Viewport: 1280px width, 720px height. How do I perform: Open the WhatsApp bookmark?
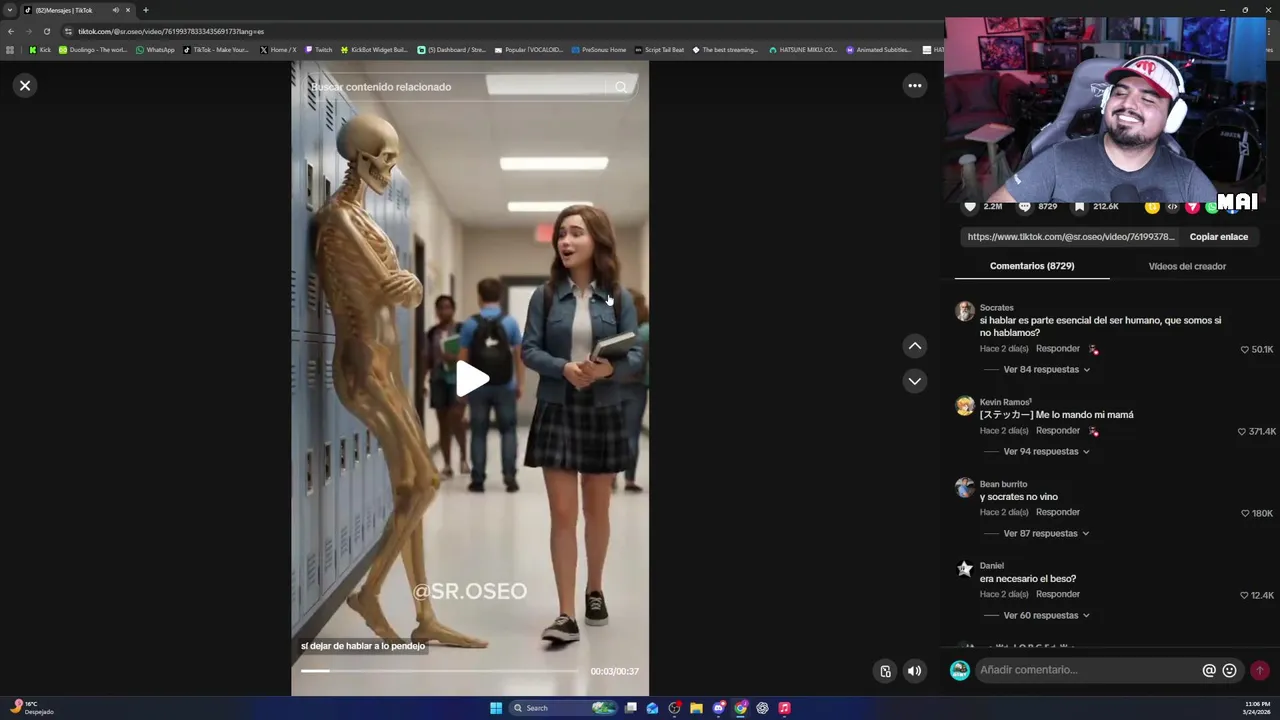click(155, 50)
